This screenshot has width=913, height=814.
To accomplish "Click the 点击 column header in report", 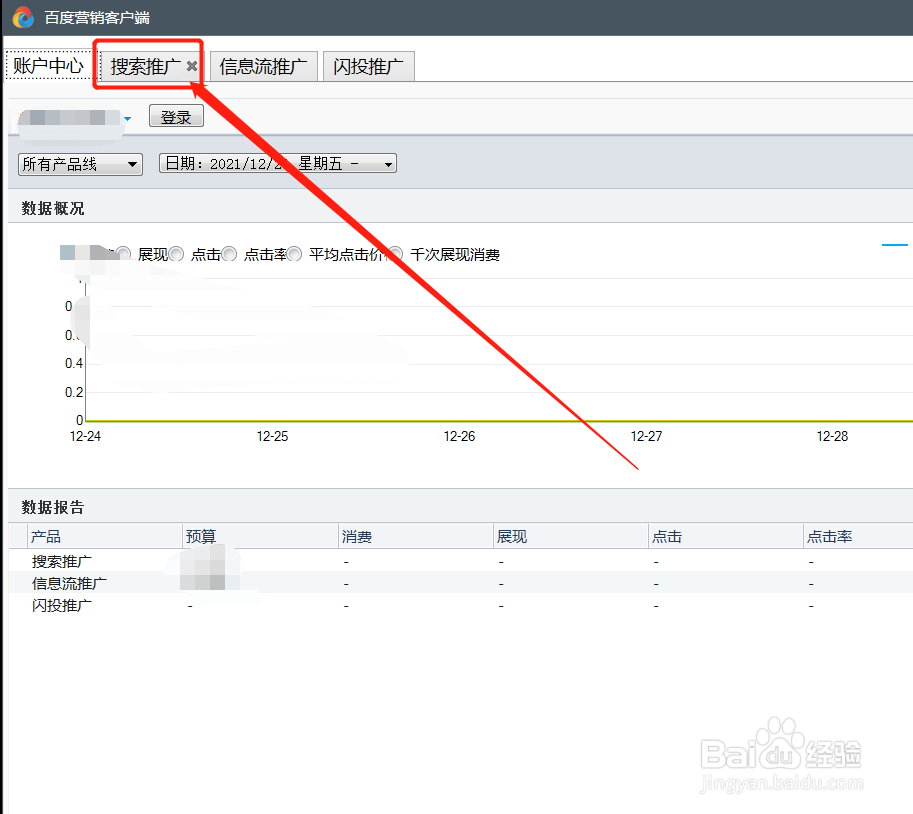I will (x=726, y=536).
